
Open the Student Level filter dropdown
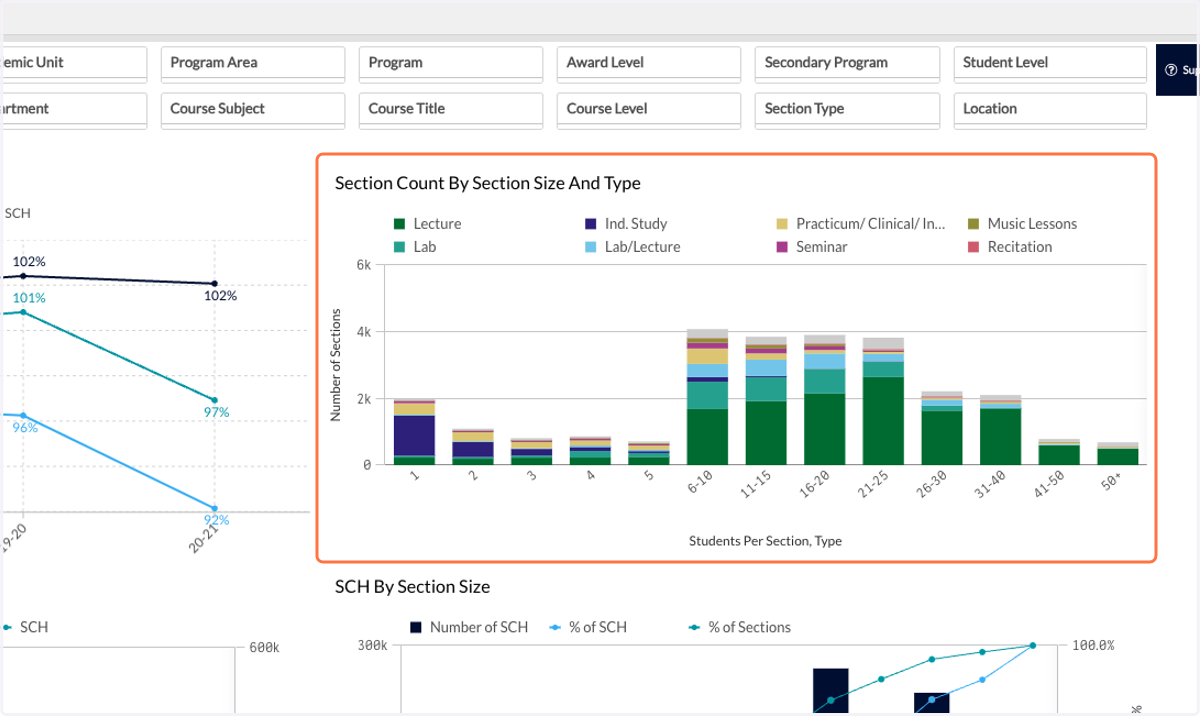tap(1050, 63)
